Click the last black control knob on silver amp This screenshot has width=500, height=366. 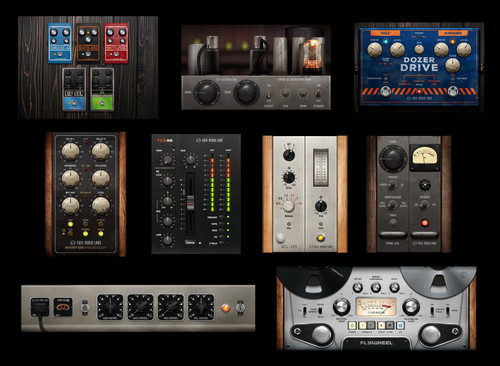pos(201,307)
